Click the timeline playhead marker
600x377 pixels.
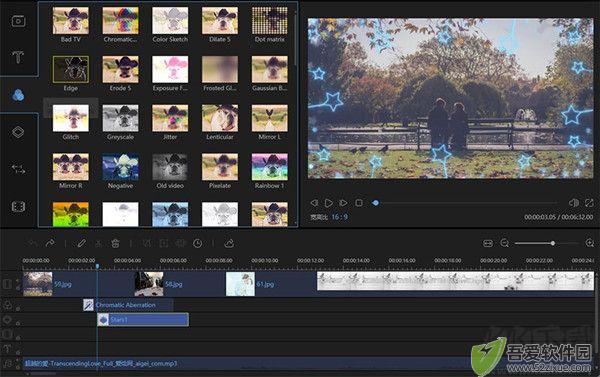pyautogui.click(x=97, y=266)
